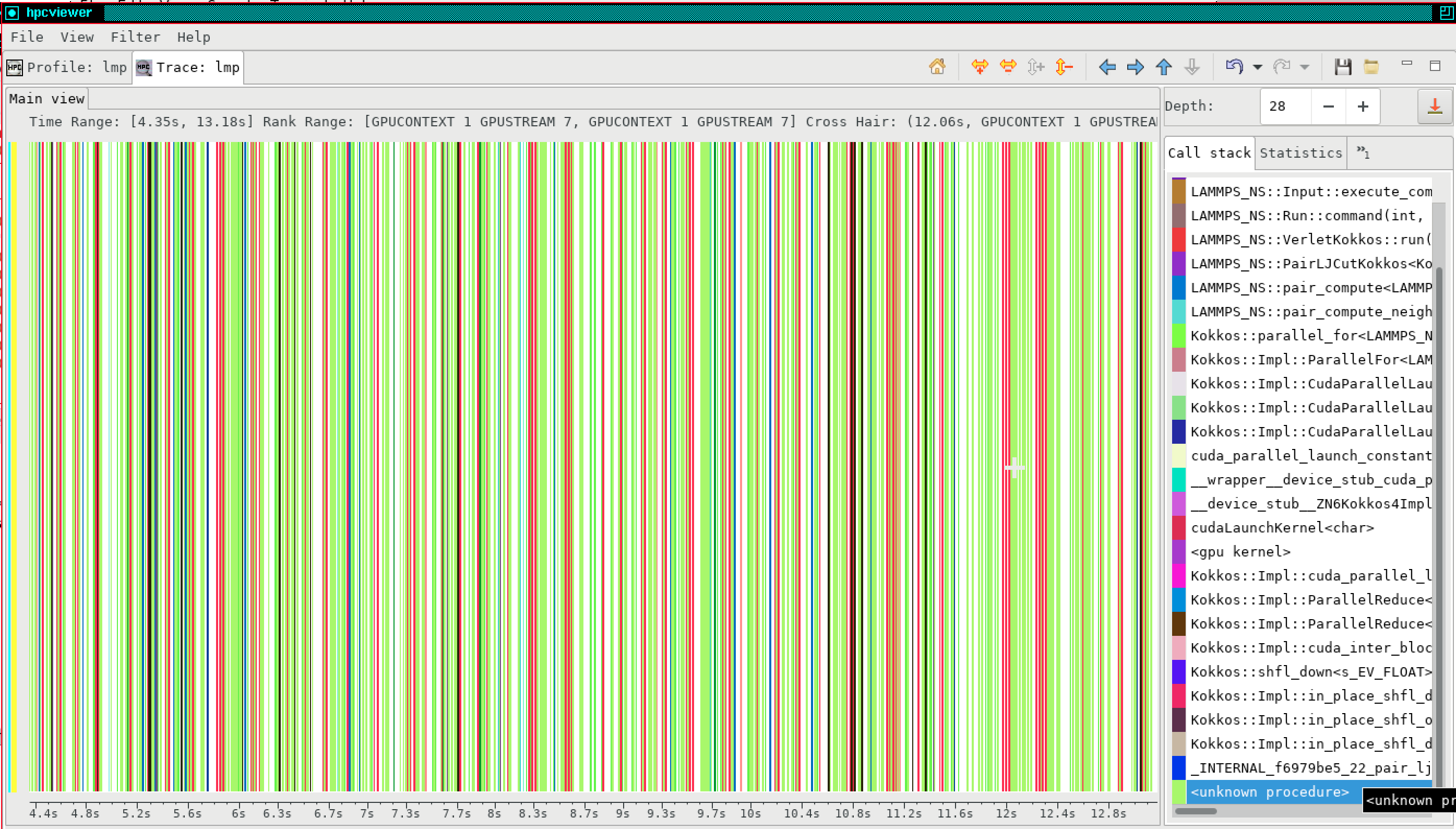
Task: Show overflow tabs via chevron next to Statistics
Action: [x=1363, y=152]
